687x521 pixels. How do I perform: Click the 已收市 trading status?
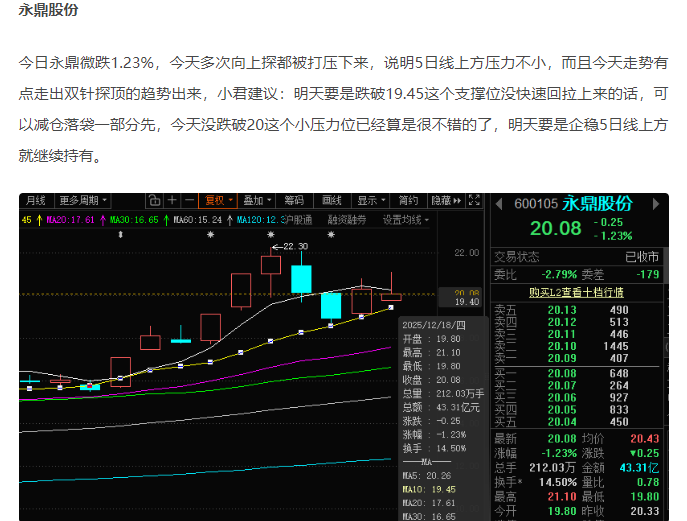click(x=642, y=257)
